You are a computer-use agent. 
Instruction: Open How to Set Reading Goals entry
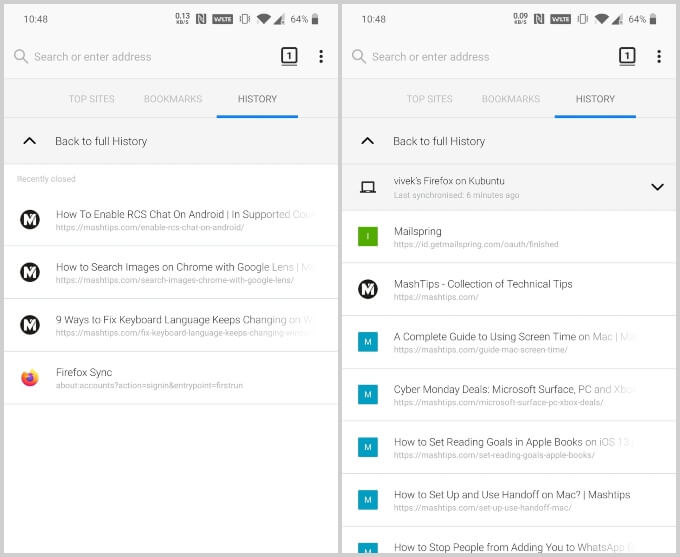click(x=509, y=447)
